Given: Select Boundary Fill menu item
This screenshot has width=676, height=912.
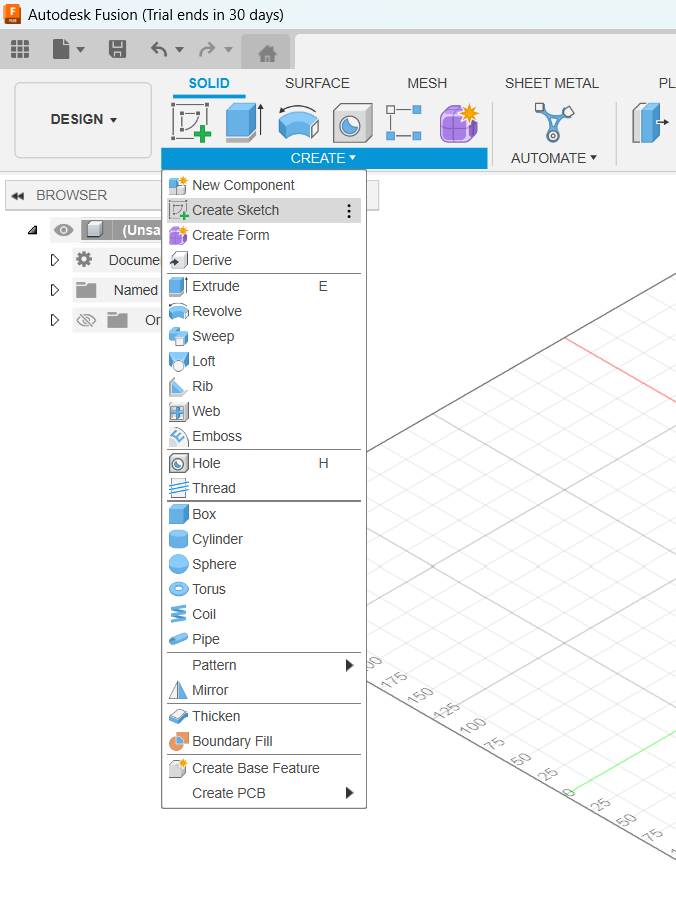Looking at the screenshot, I should [264, 741].
